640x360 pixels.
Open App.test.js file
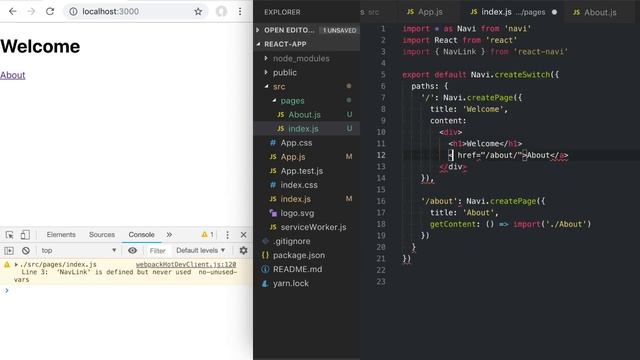pyautogui.click(x=302, y=171)
